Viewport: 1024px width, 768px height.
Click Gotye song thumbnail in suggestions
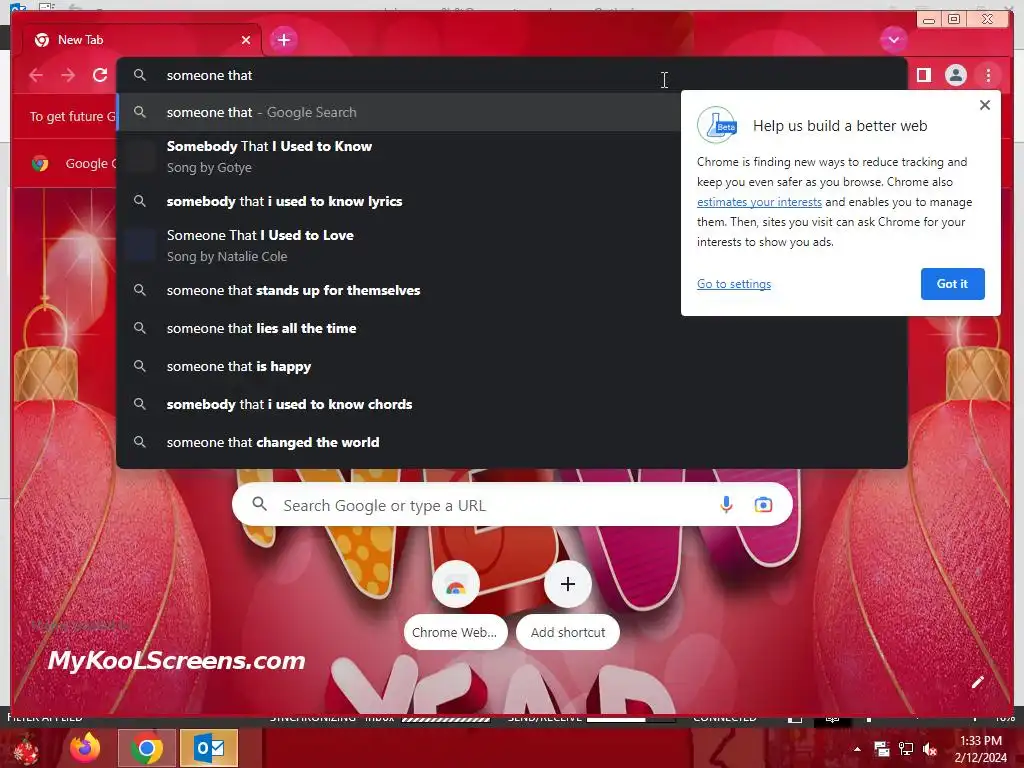click(140, 156)
